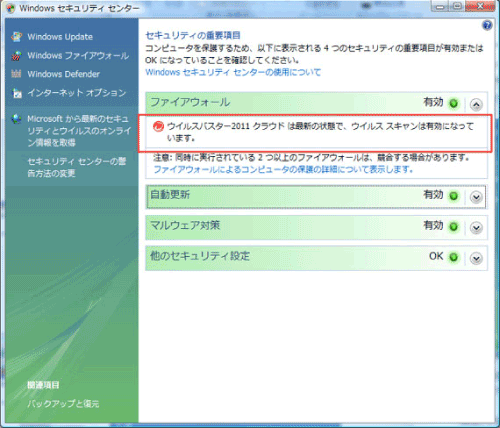Click the green status light for 他のセキュリティ設定
The width and height of the screenshot is (500, 428).
tap(453, 257)
